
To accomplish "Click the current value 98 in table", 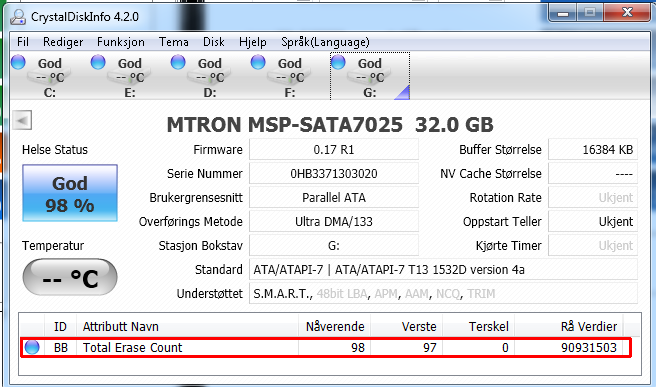I will [x=358, y=347].
